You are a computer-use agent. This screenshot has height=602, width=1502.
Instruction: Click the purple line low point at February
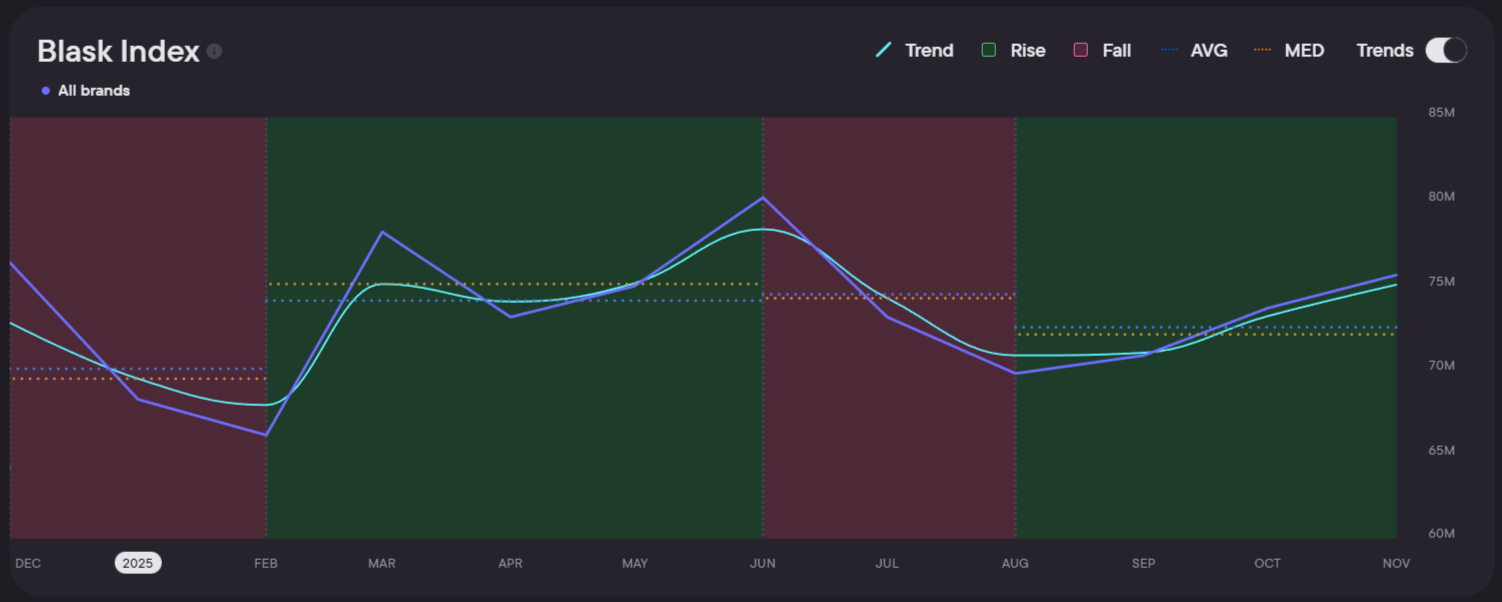click(266, 435)
